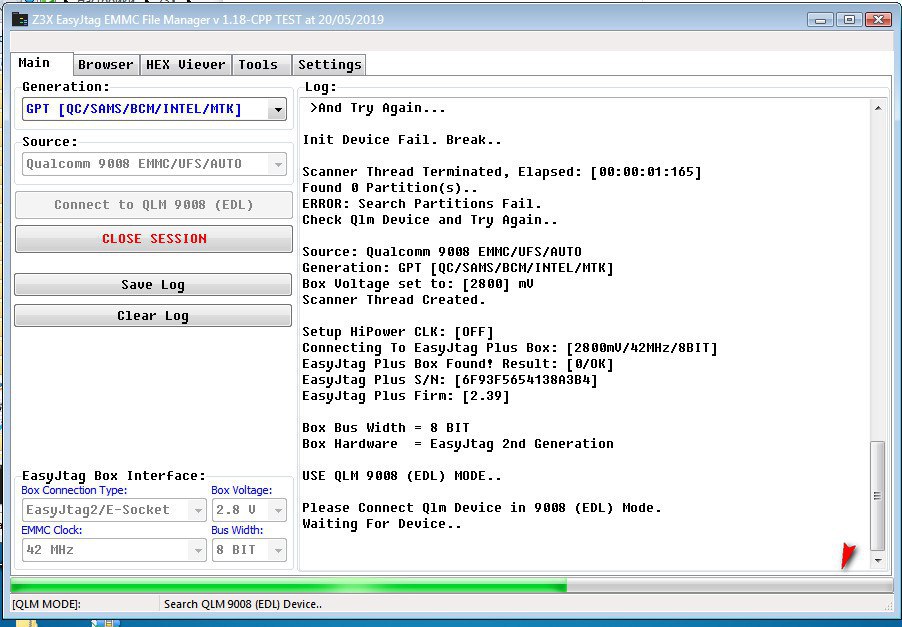This screenshot has width=902, height=627.
Task: Maximize the EasyJtag window
Action: coord(849,20)
